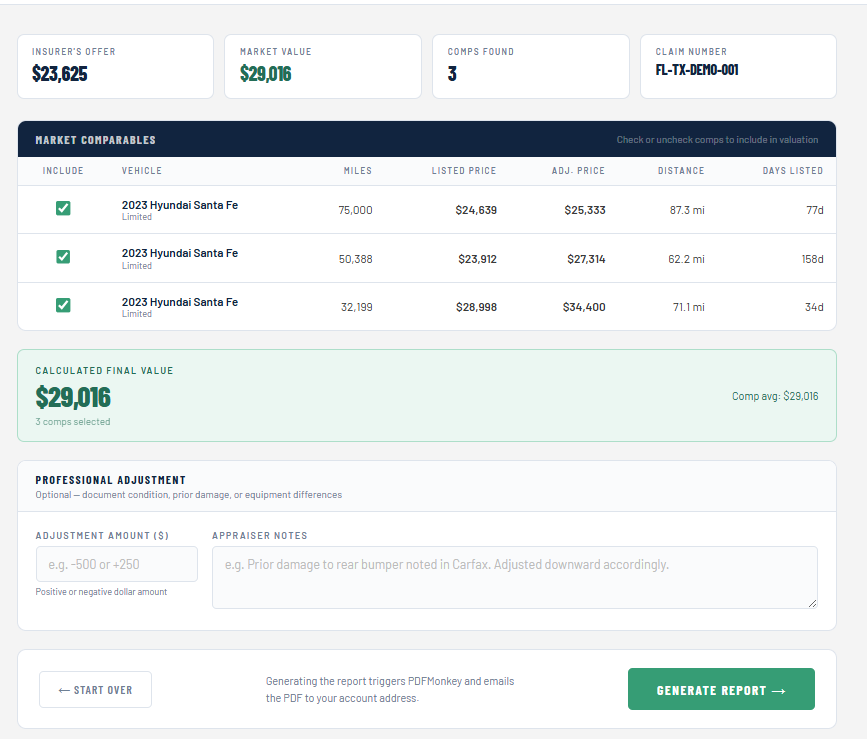Click the Professional Adjustment heading
Viewport: 867px width, 739px height.
[111, 480]
